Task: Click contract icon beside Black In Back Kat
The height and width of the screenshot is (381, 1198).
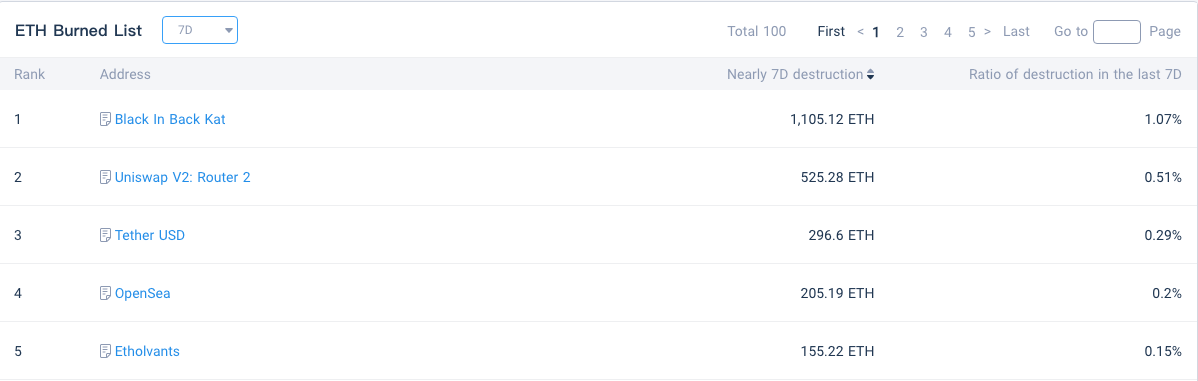Action: pyautogui.click(x=105, y=119)
